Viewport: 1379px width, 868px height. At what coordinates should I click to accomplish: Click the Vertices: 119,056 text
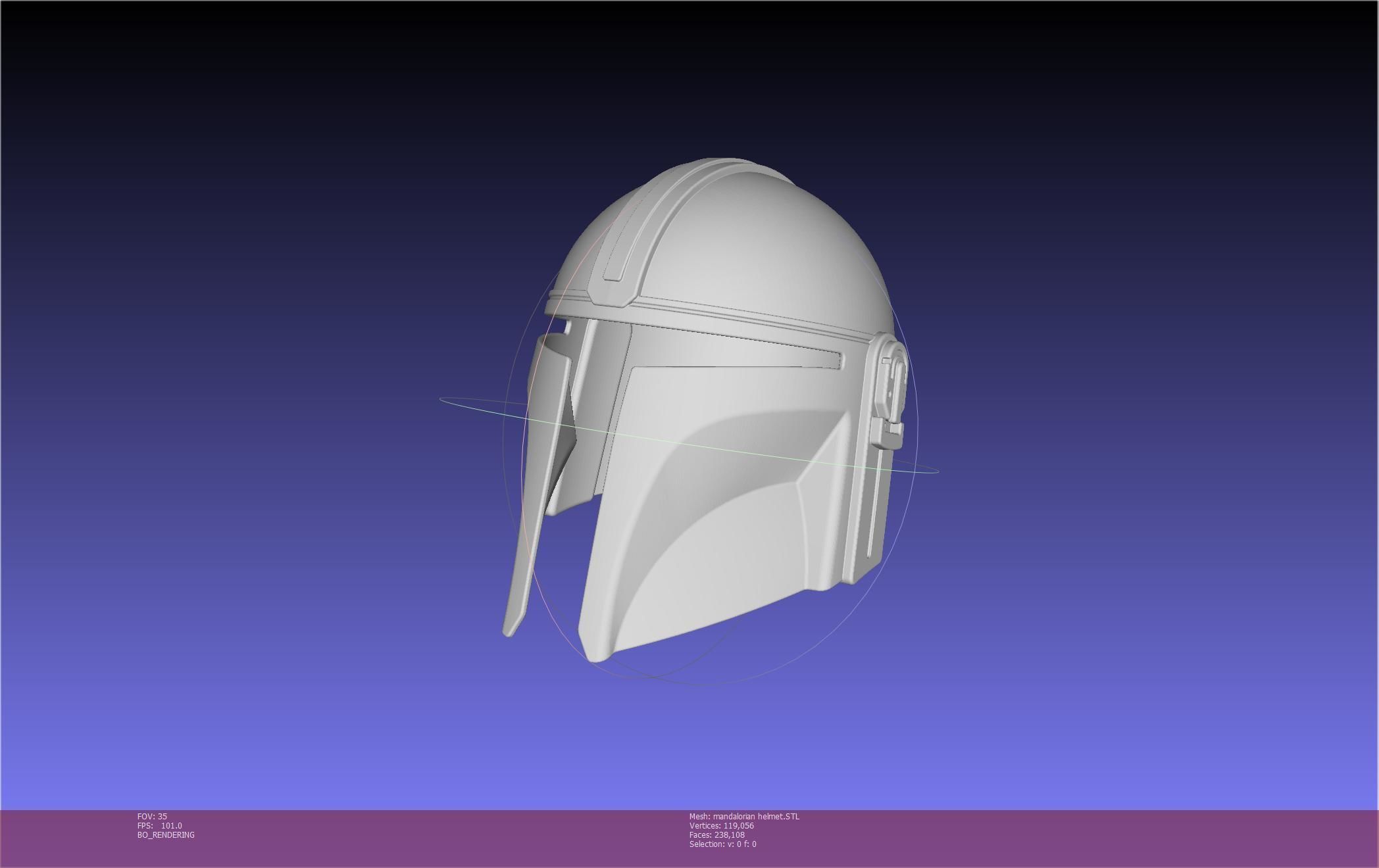[x=721, y=825]
